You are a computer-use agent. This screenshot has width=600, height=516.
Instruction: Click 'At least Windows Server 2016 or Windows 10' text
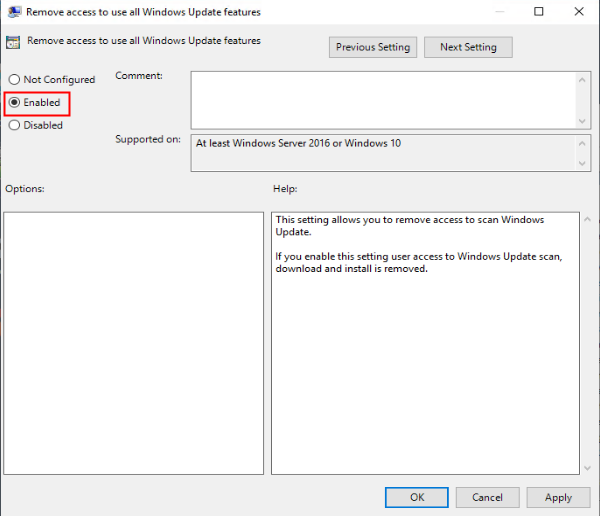298,143
